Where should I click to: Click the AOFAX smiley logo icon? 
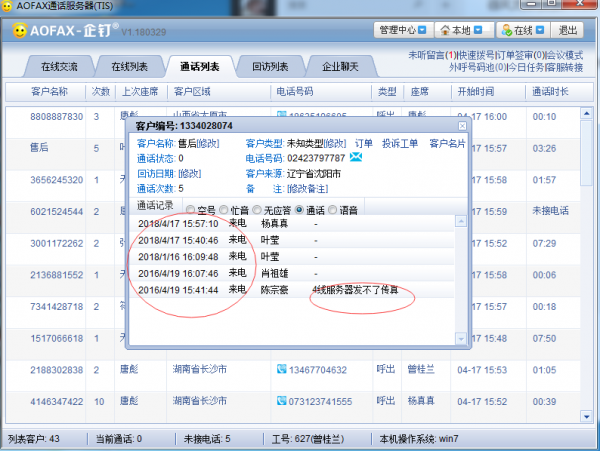pyautogui.click(x=20, y=30)
